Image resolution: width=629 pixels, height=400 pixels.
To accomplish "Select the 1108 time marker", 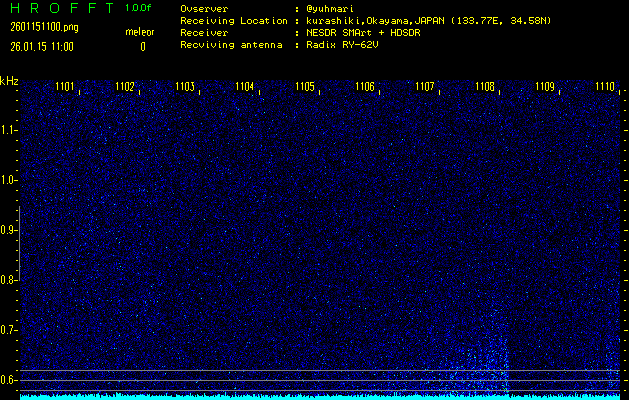I will pyautogui.click(x=485, y=87).
